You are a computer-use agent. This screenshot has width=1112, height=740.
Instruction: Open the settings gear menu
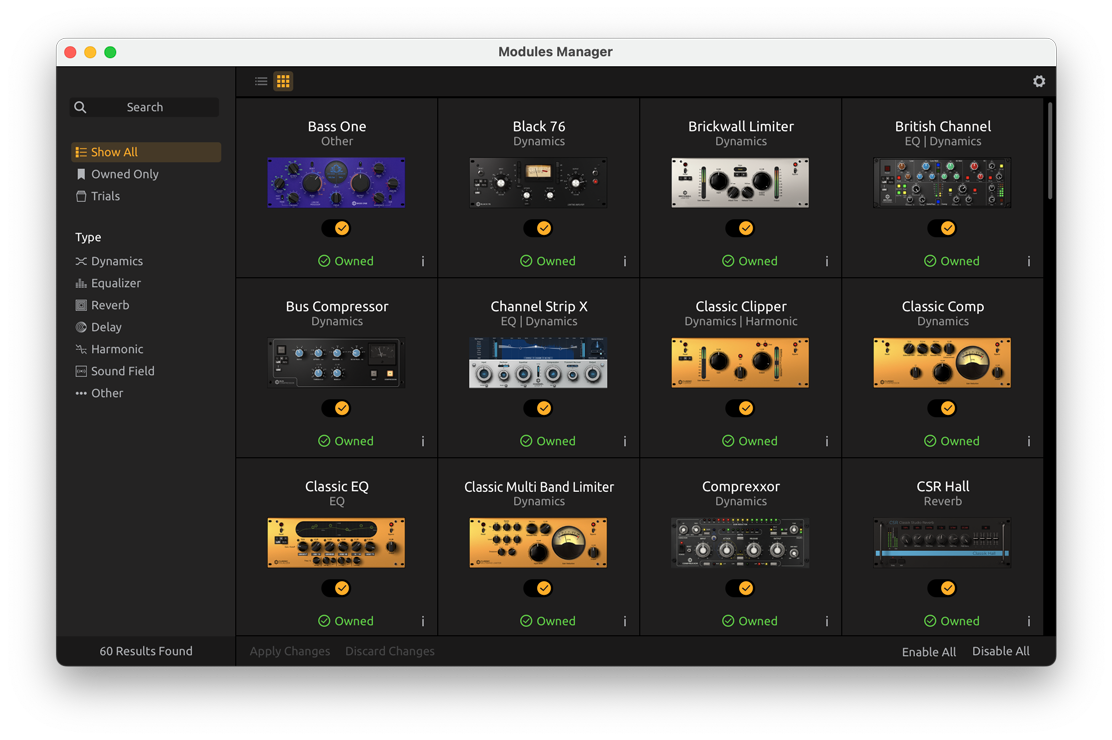1039,81
